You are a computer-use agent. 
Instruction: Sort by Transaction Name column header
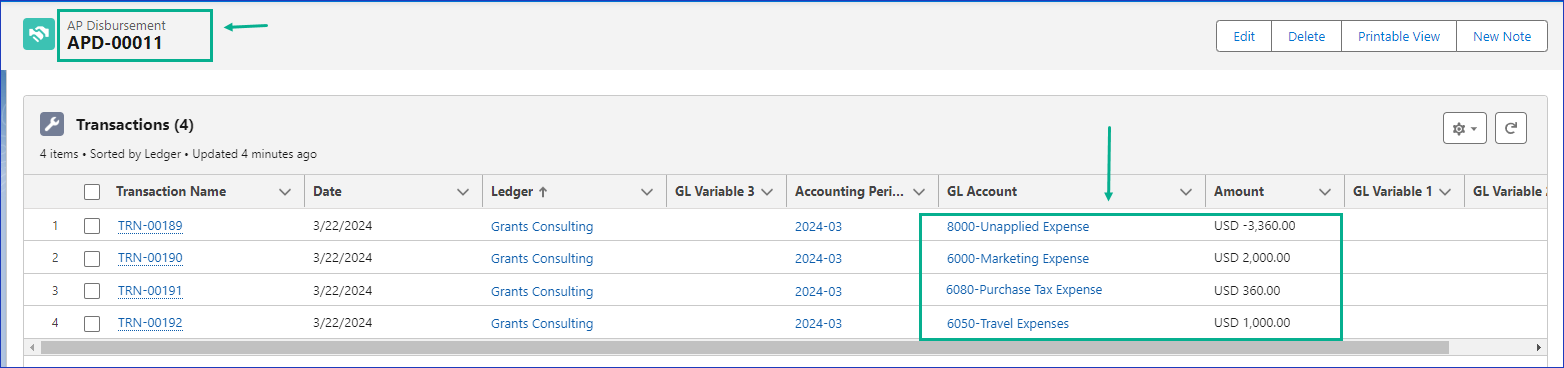pos(171,191)
